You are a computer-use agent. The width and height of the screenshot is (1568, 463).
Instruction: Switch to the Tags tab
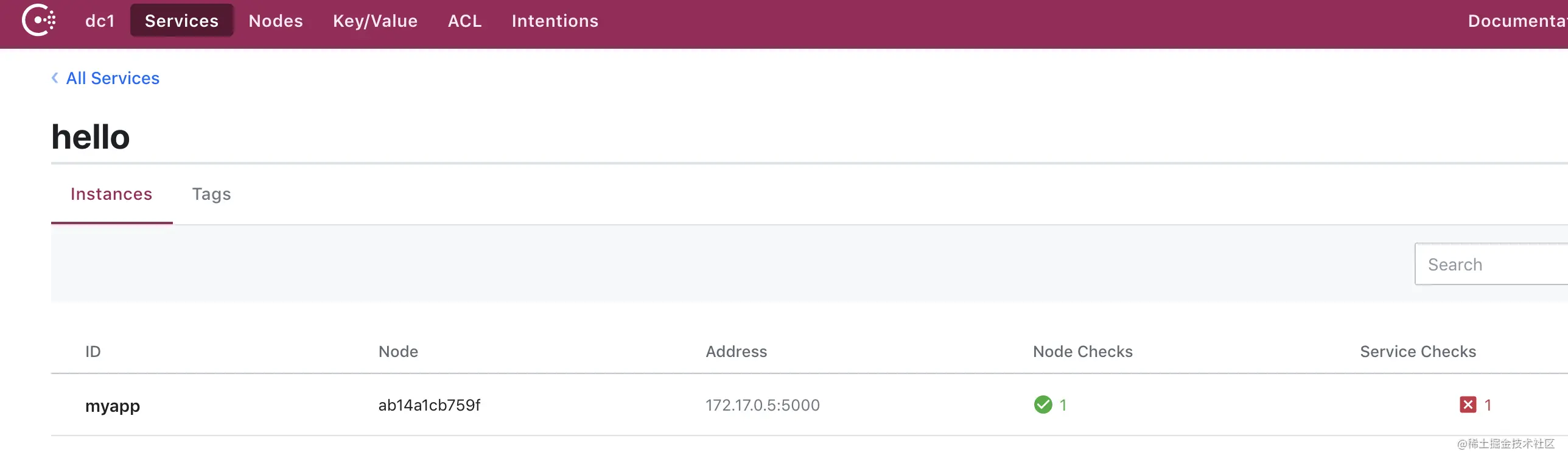click(x=211, y=194)
